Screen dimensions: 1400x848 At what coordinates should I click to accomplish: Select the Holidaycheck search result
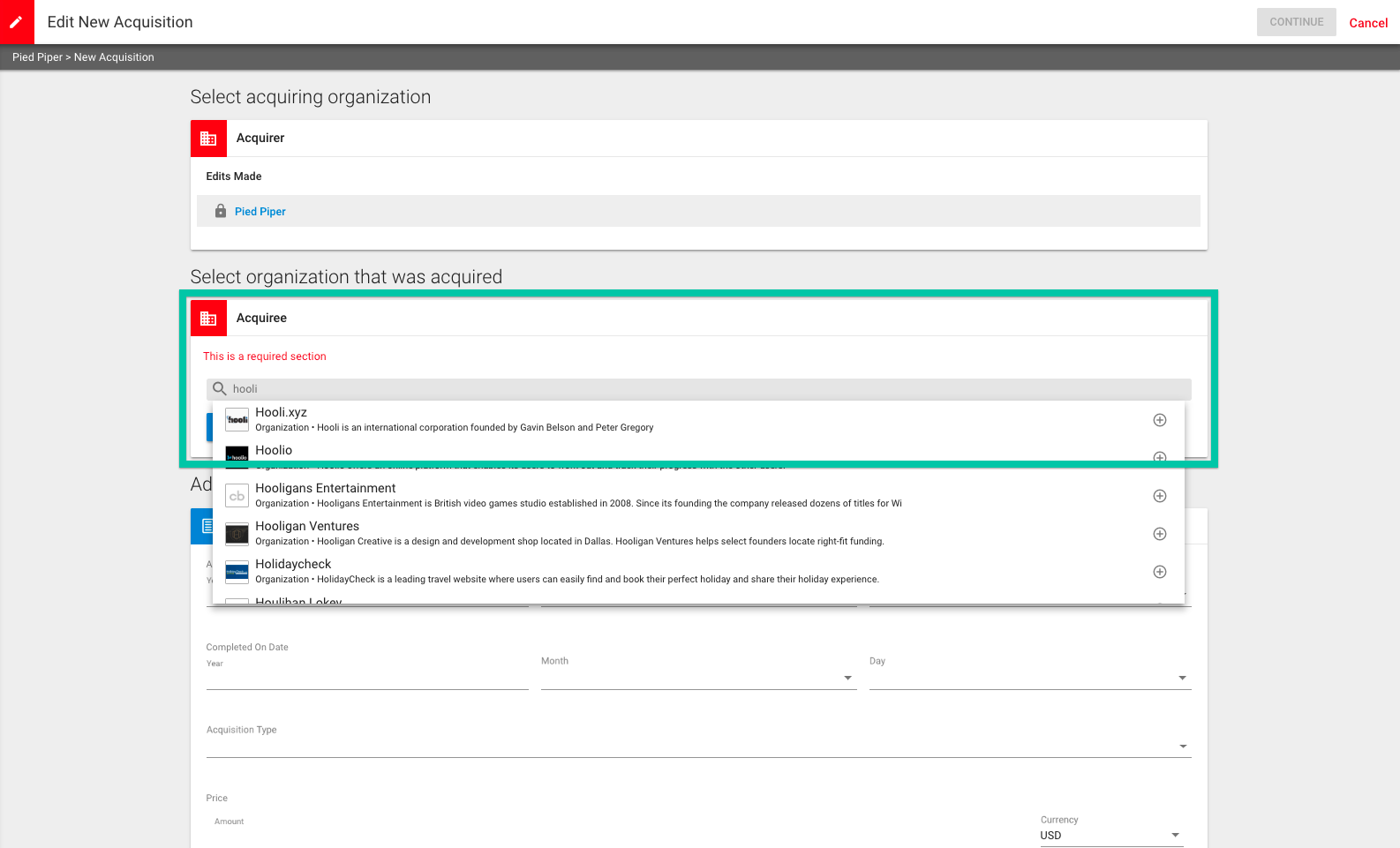tap(698, 572)
